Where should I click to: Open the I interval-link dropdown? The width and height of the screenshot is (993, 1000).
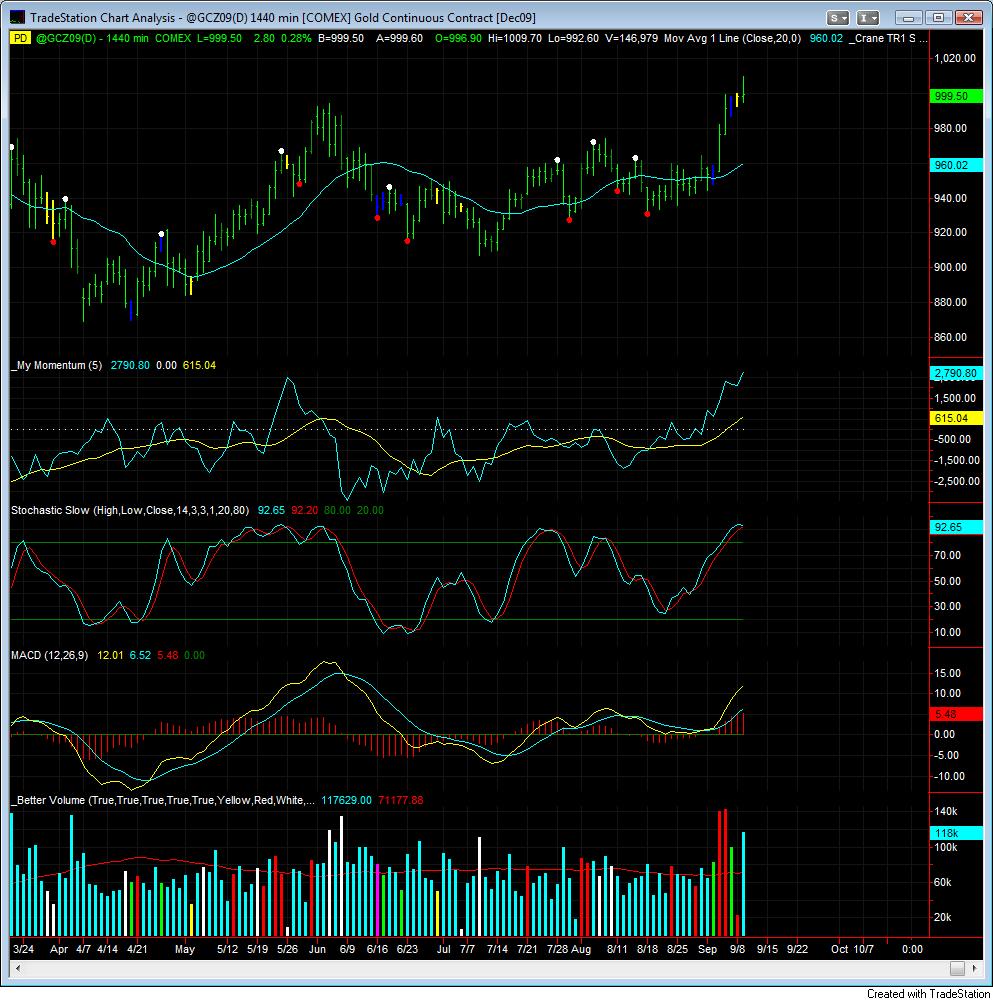point(867,18)
